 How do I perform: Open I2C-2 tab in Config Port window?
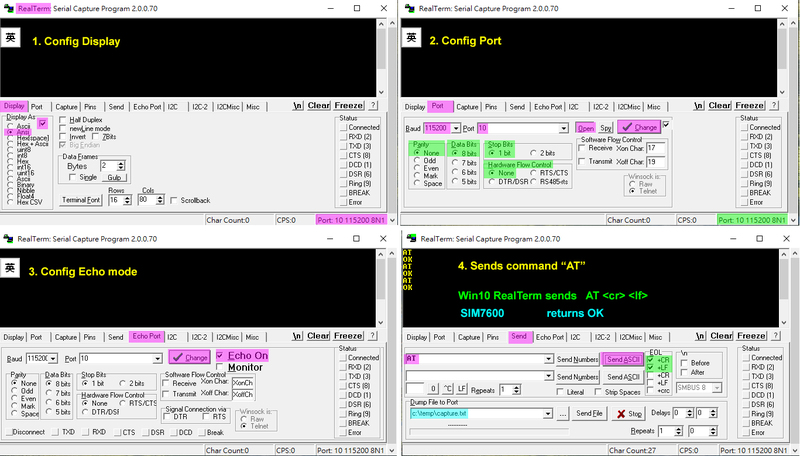(x=601, y=107)
